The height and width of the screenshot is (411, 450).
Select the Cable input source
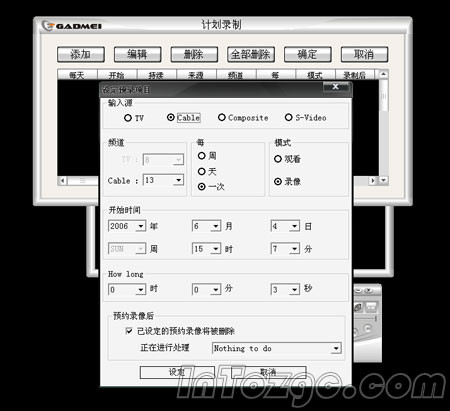[x=171, y=118]
